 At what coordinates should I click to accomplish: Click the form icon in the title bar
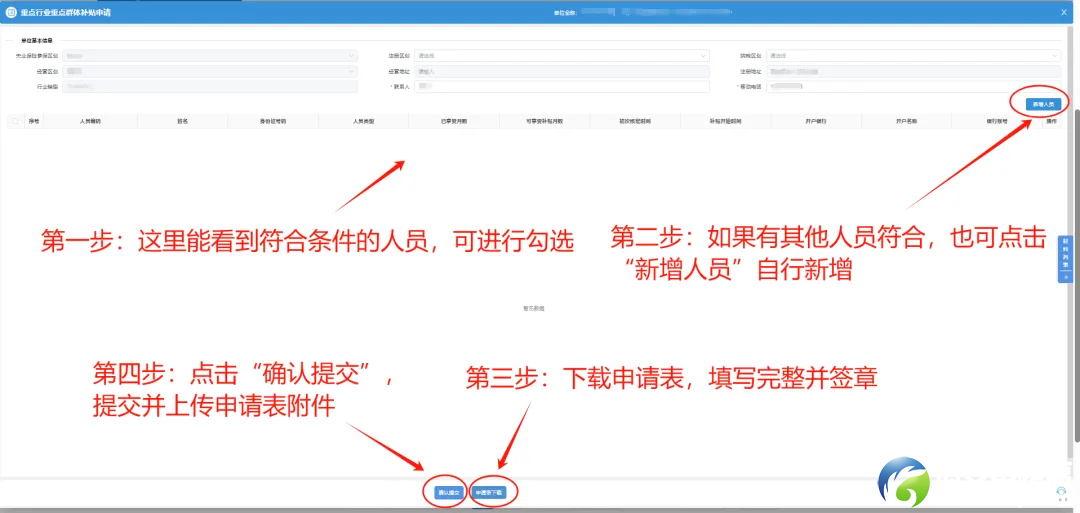(x=11, y=12)
